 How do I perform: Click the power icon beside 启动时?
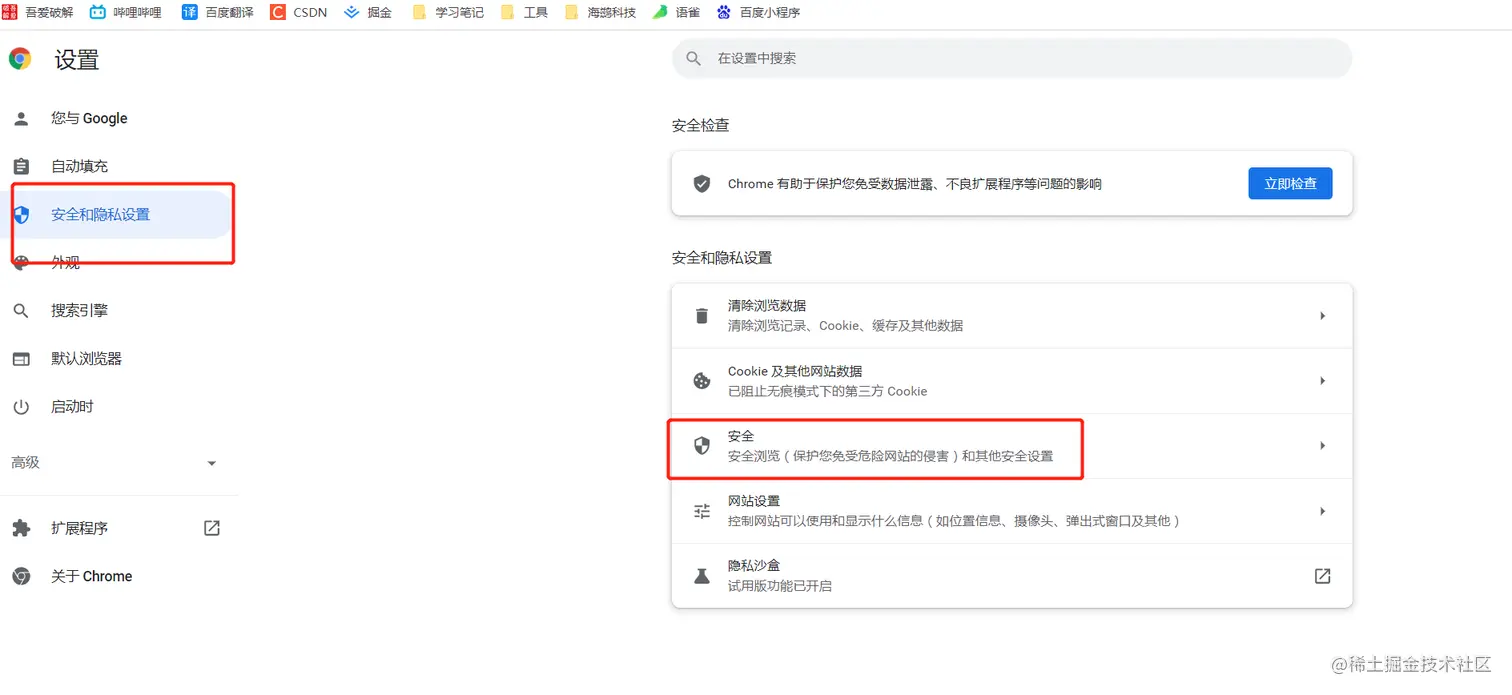point(21,407)
